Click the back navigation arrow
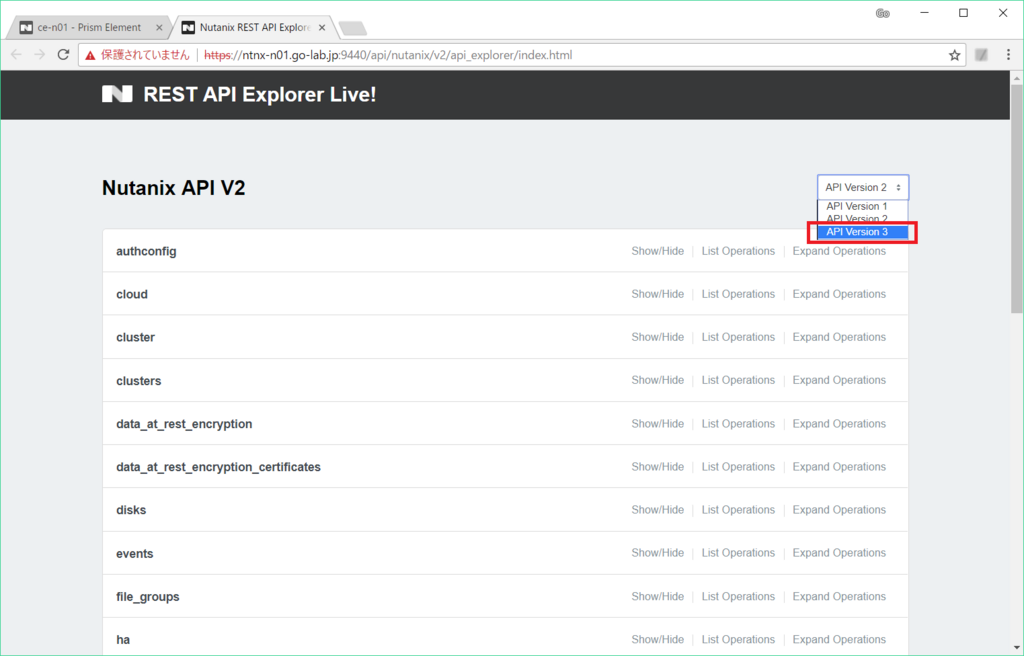This screenshot has height=656, width=1024. point(15,54)
